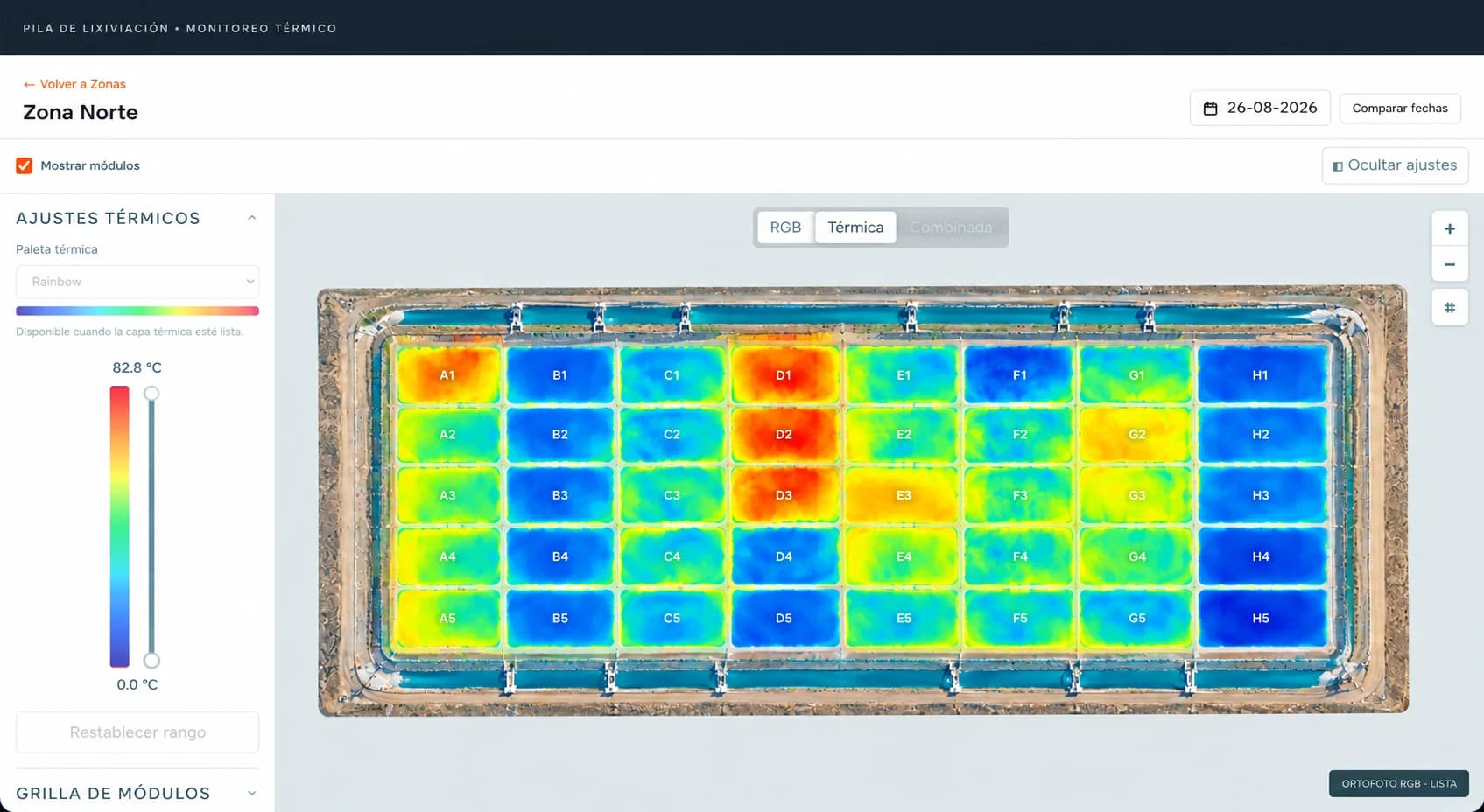
Task: Select module D2 on the map
Action: (x=784, y=435)
